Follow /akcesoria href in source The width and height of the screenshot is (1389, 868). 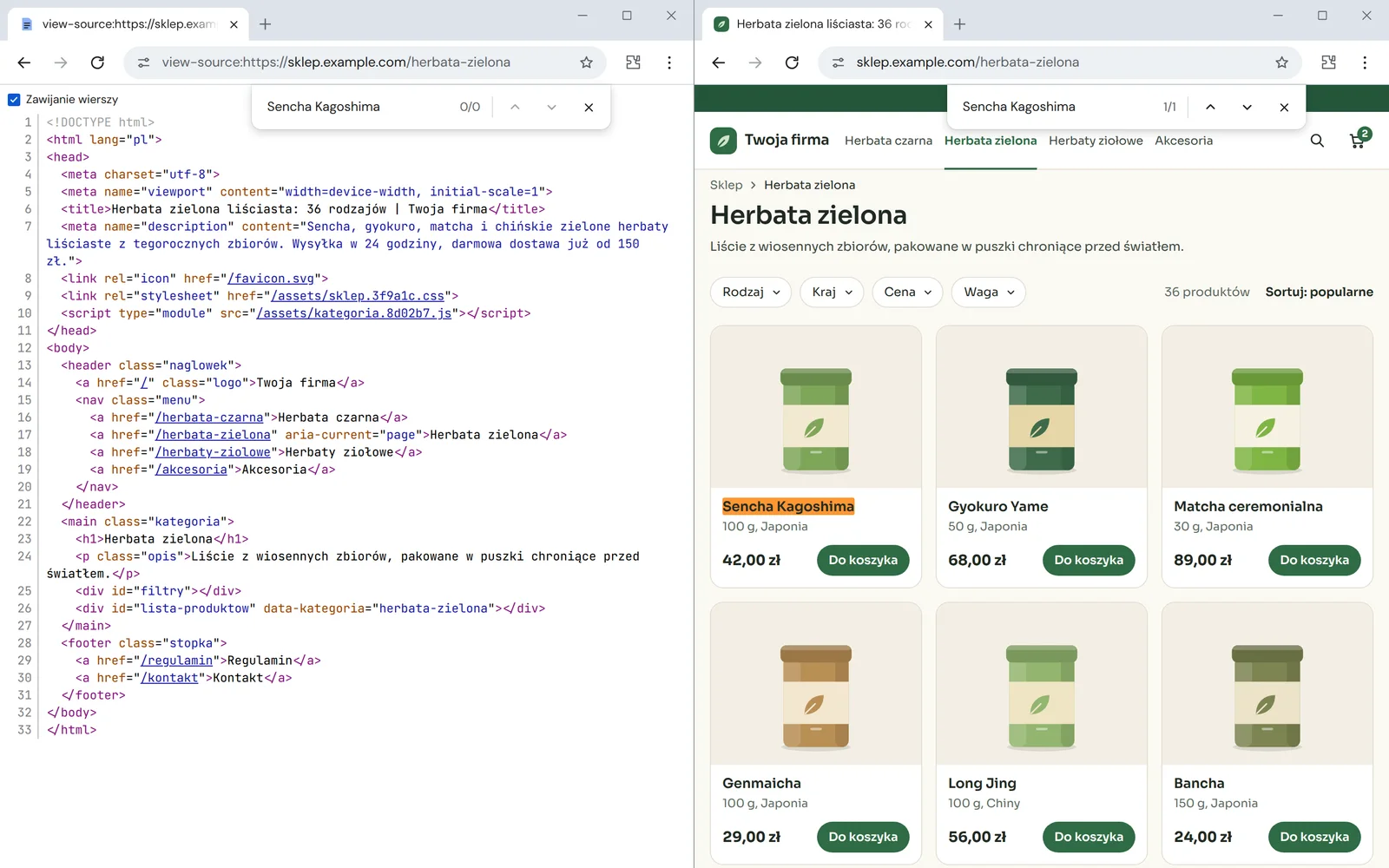[191, 470]
